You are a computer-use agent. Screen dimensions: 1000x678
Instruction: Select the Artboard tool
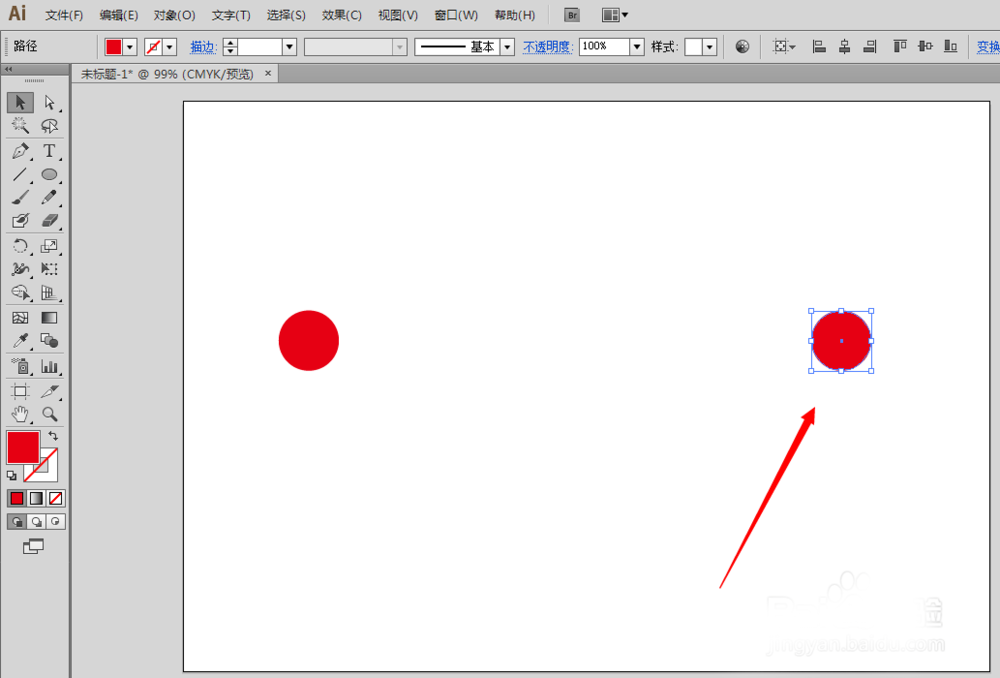[x=20, y=391]
